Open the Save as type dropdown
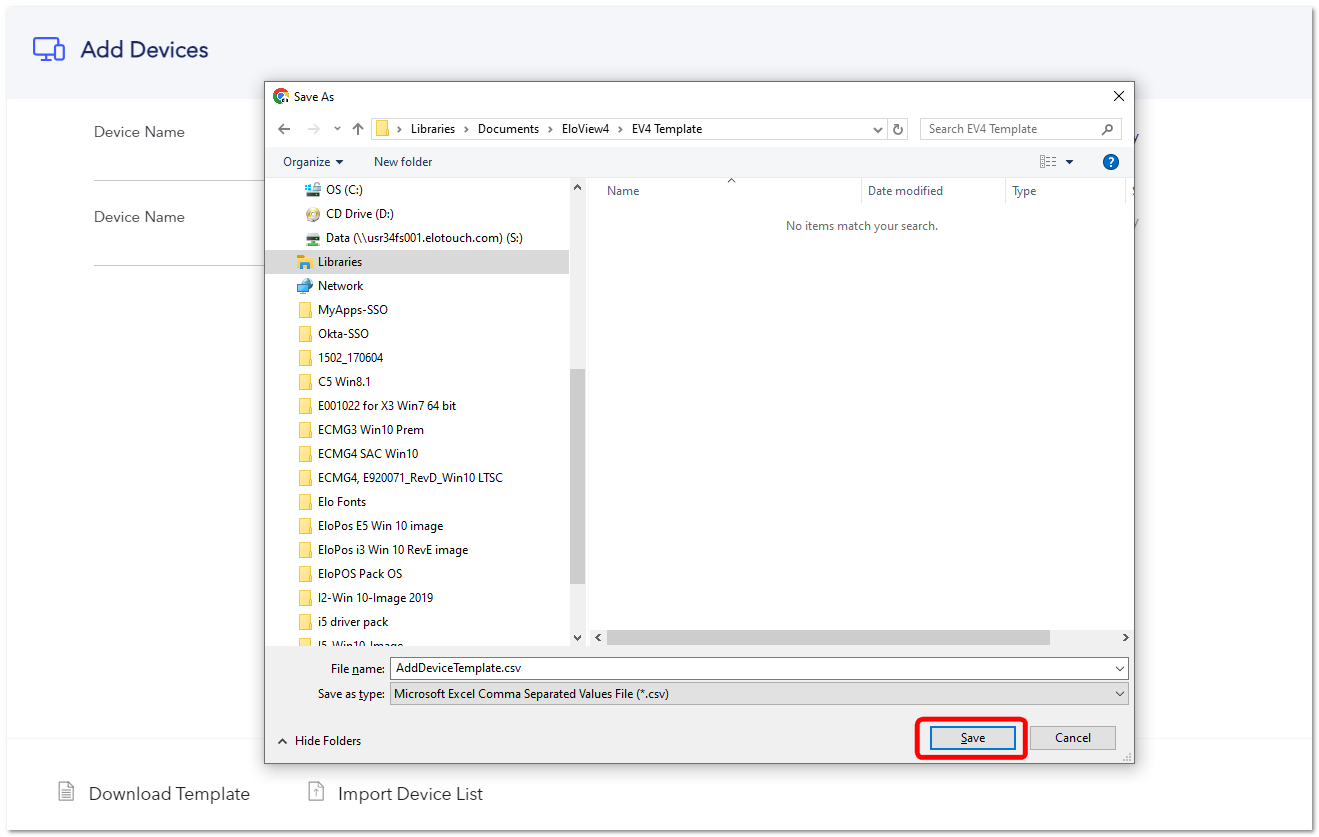Image resolution: width=1319 pixels, height=837 pixels. click(x=759, y=693)
